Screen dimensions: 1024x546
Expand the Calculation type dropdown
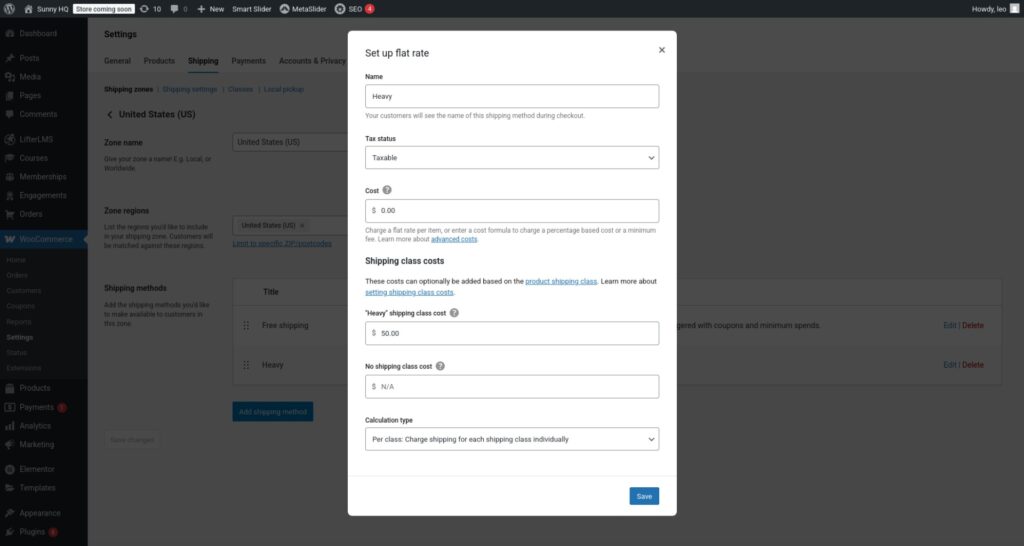point(512,439)
